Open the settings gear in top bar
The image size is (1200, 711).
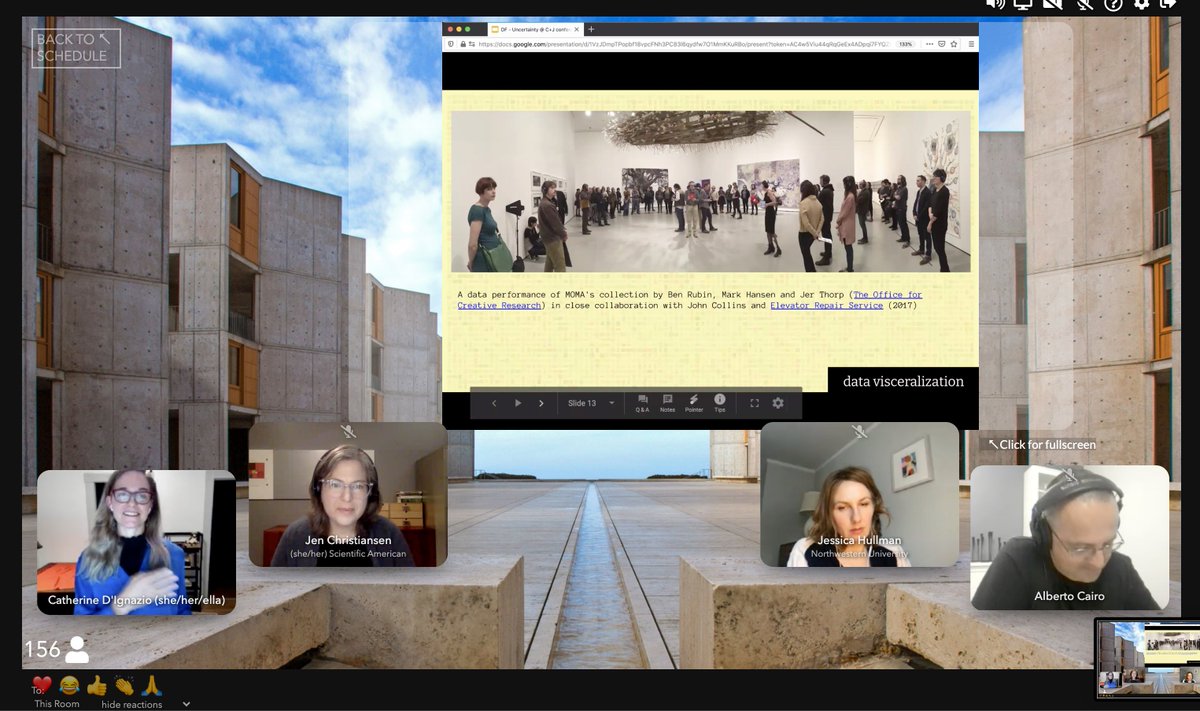click(1142, 4)
